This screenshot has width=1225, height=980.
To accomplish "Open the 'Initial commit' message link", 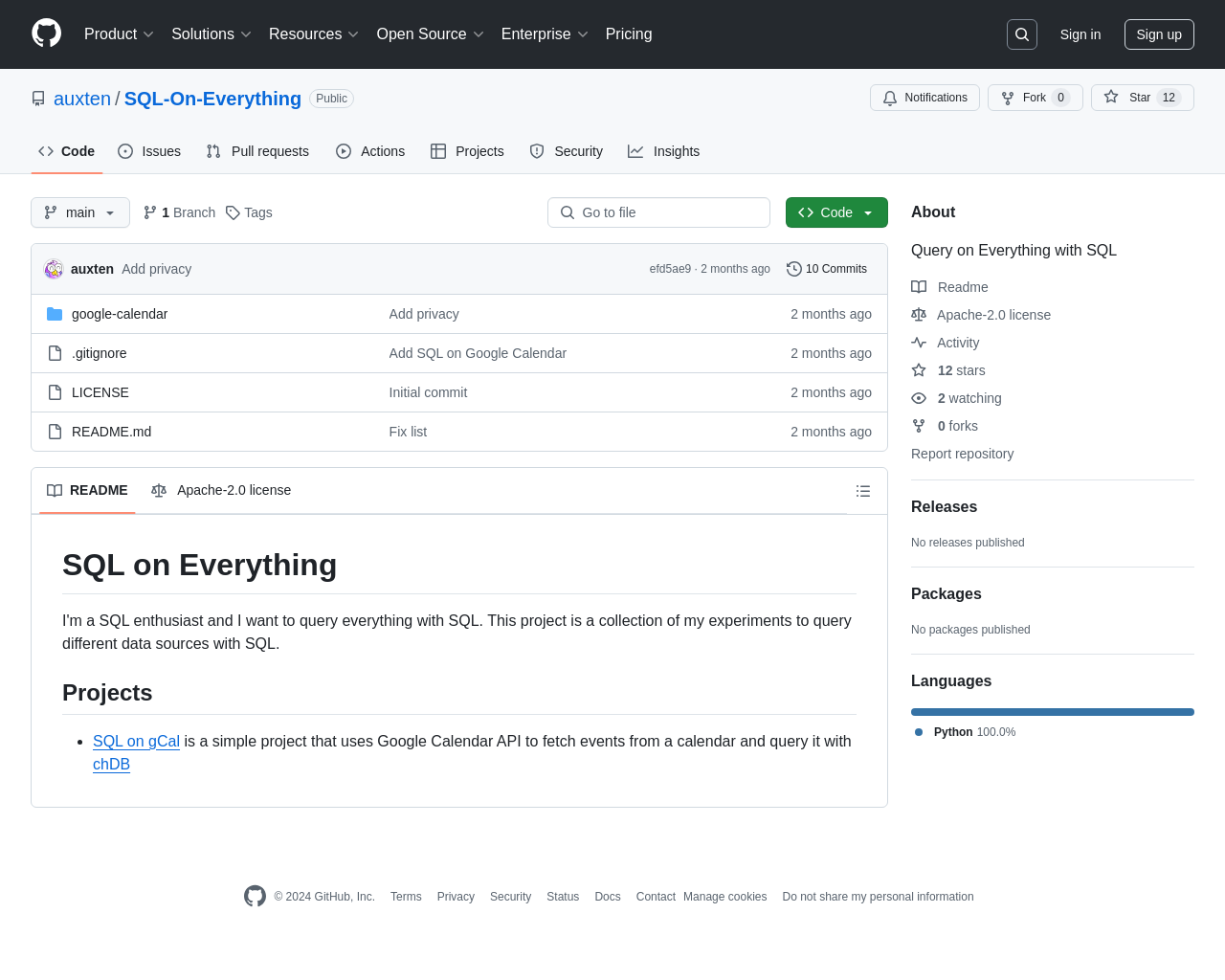I will tap(428, 392).
